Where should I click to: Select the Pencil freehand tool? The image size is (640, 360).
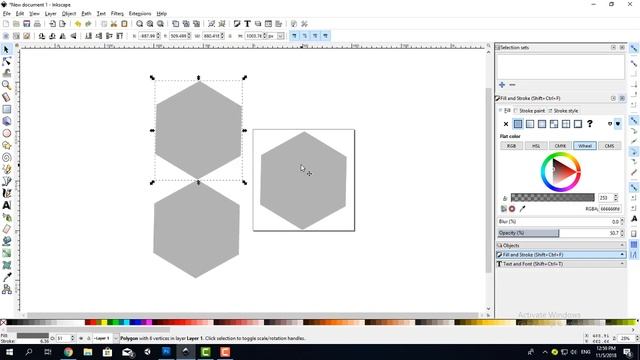[x=6, y=169]
